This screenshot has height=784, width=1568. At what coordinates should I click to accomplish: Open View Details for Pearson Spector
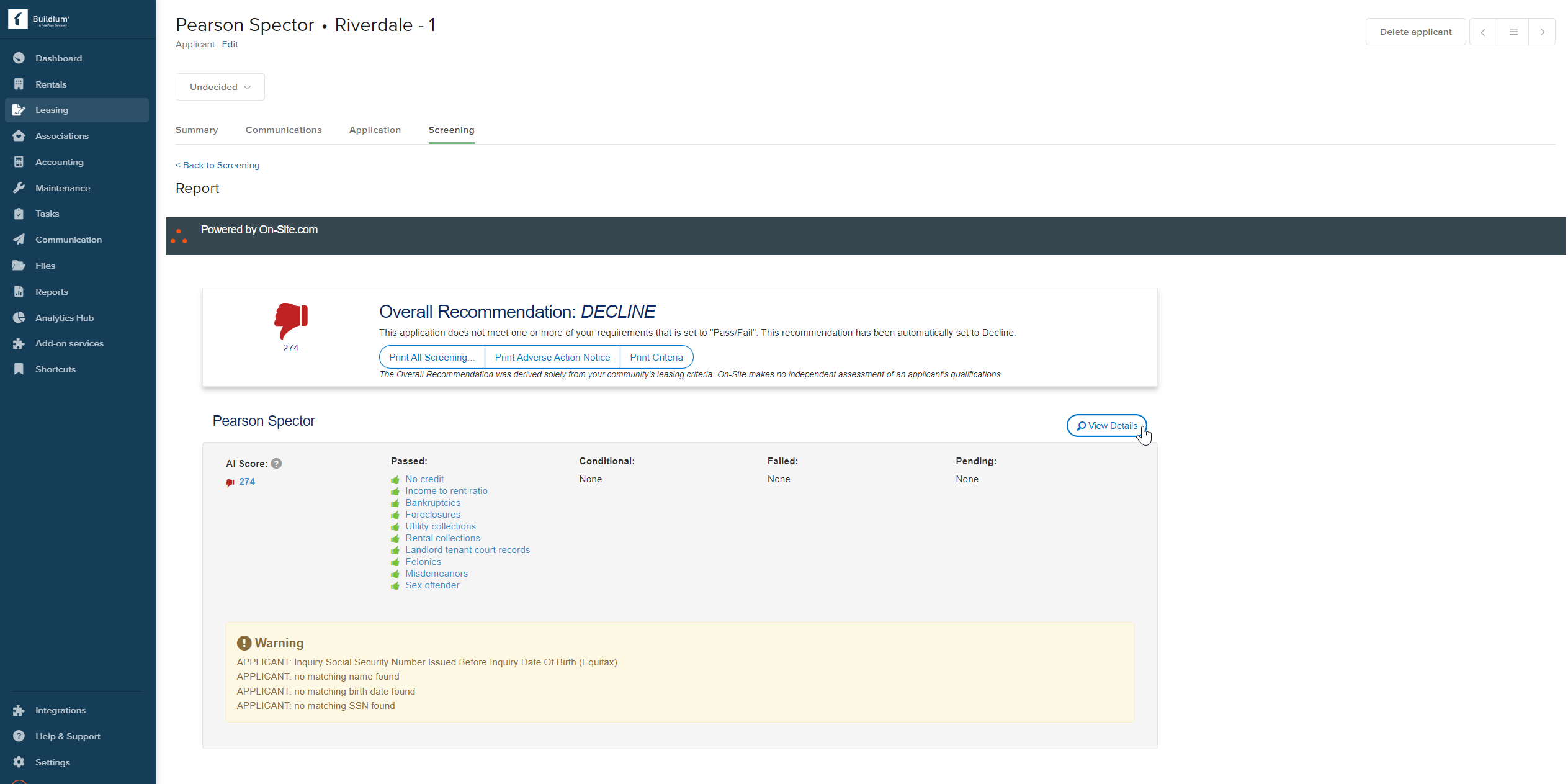[1106, 425]
